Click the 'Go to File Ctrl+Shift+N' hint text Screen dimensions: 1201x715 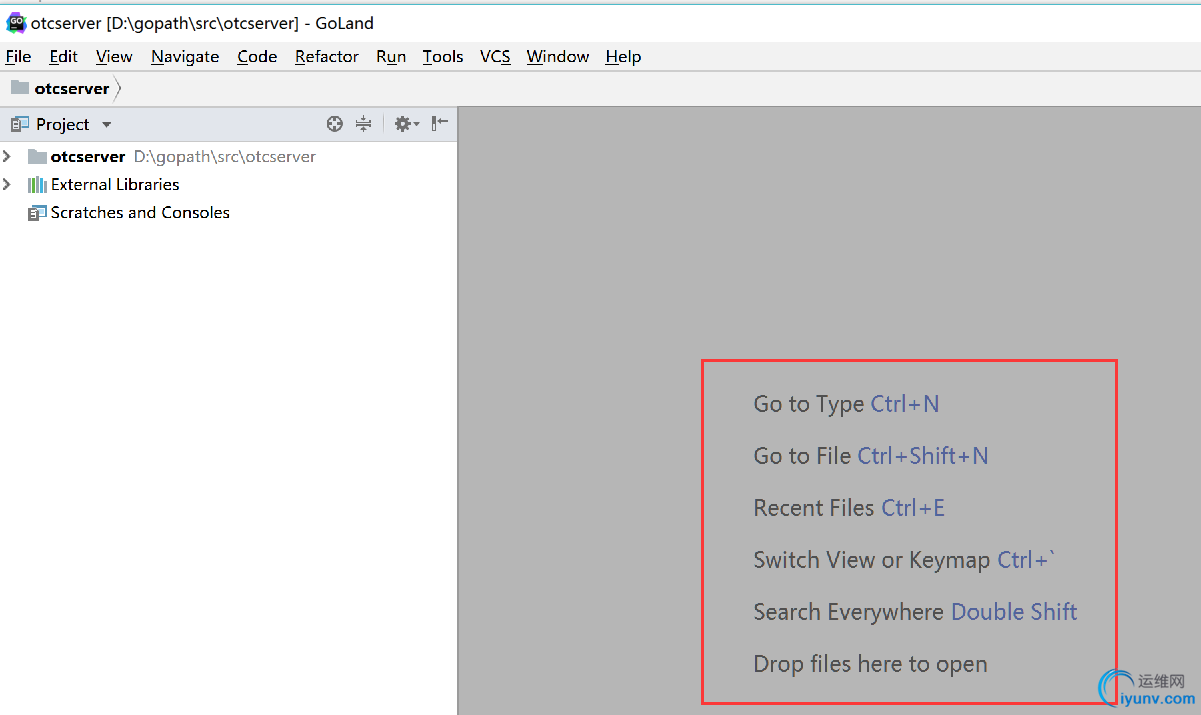pyautogui.click(x=871, y=456)
